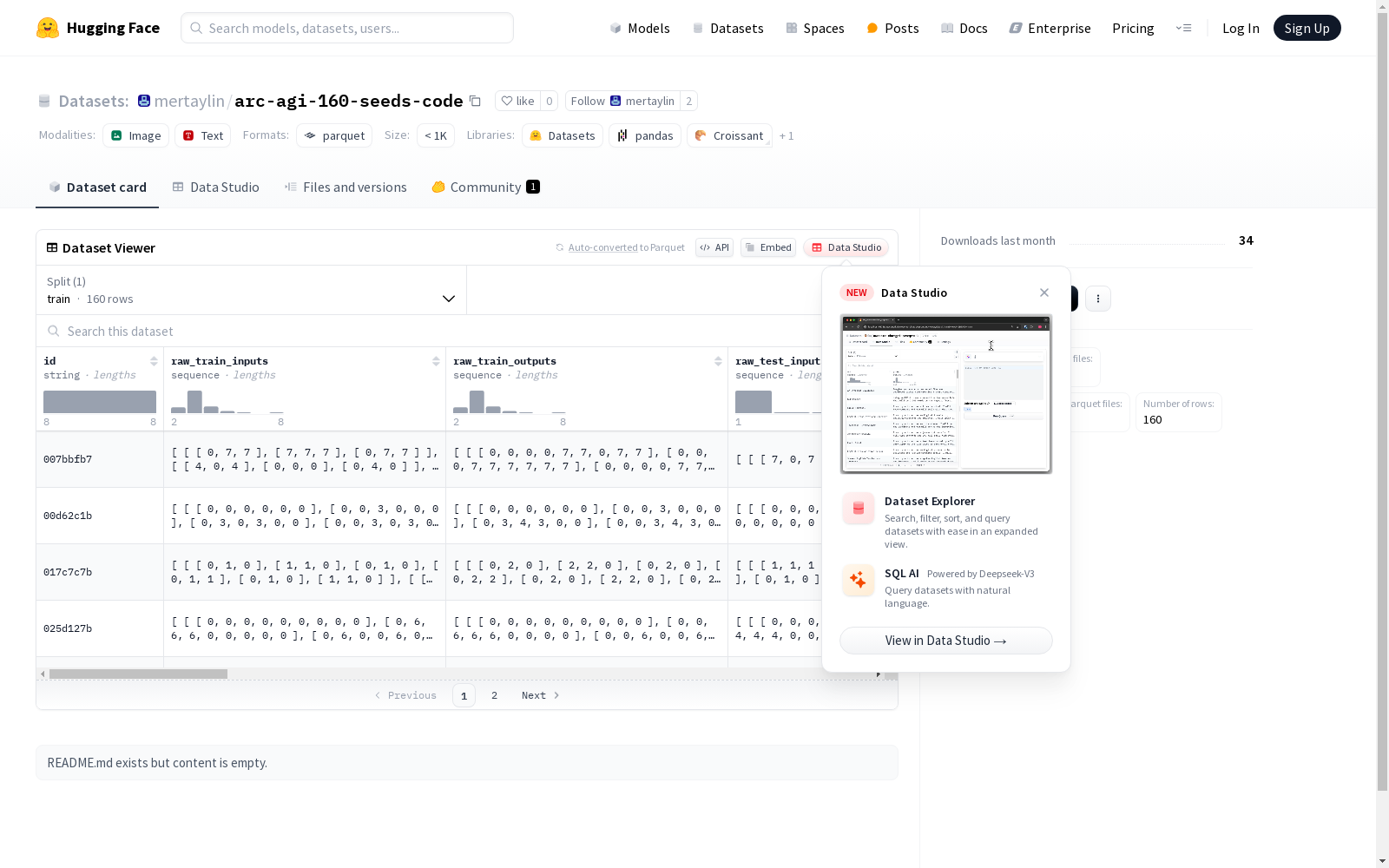Click Previous page in pagination
Viewport: 1389px width, 868px height.
pyautogui.click(x=405, y=695)
